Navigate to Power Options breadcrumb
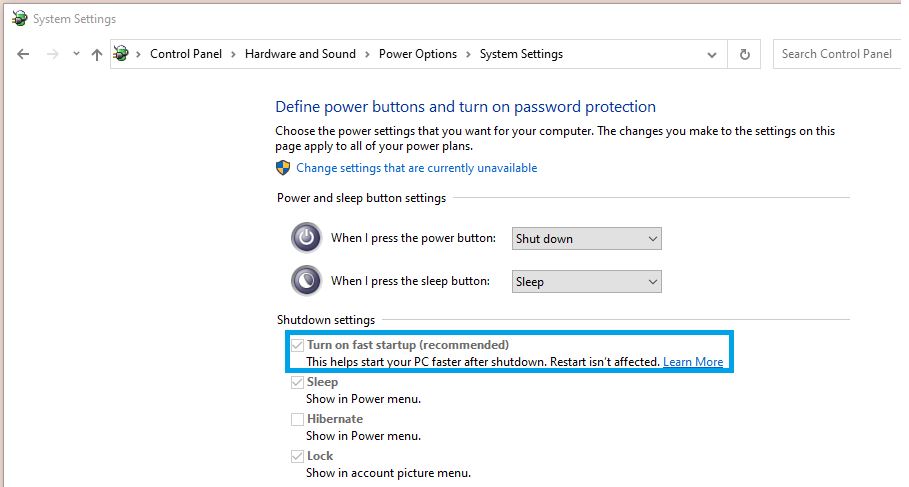The image size is (909, 487). (x=418, y=54)
